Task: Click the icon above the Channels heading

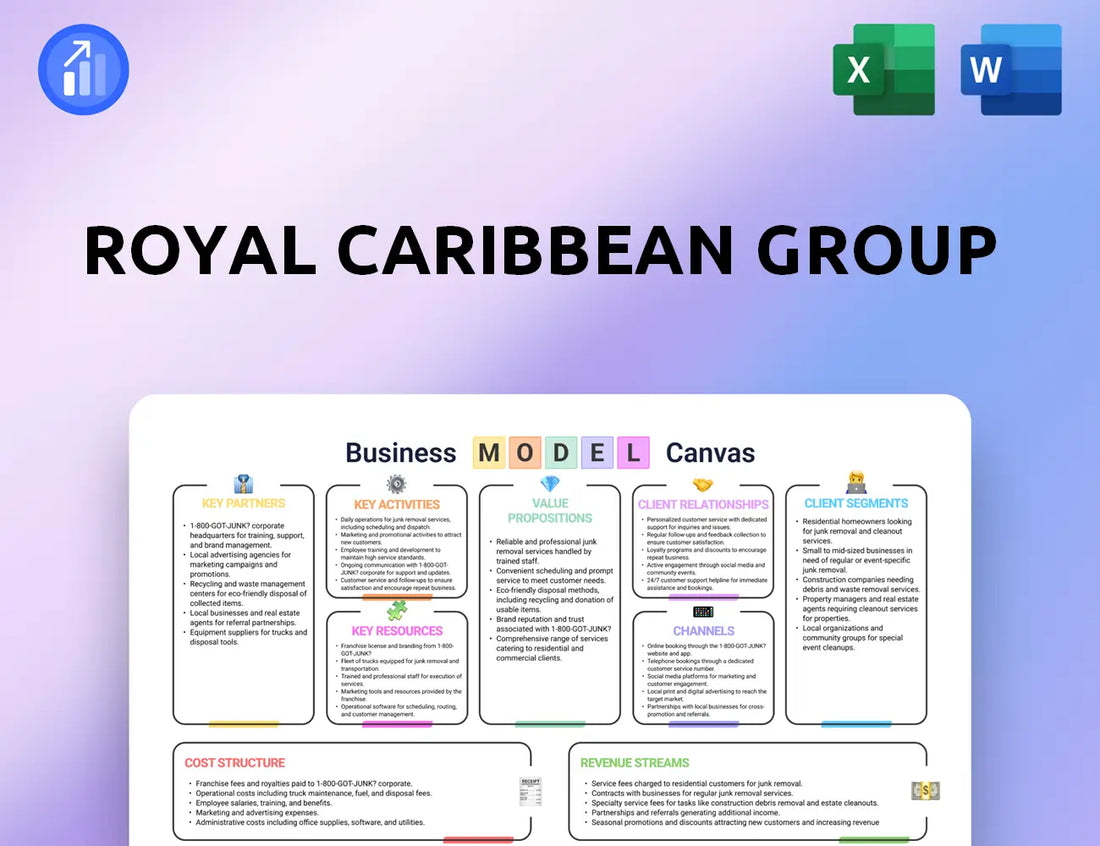Action: tap(703, 612)
